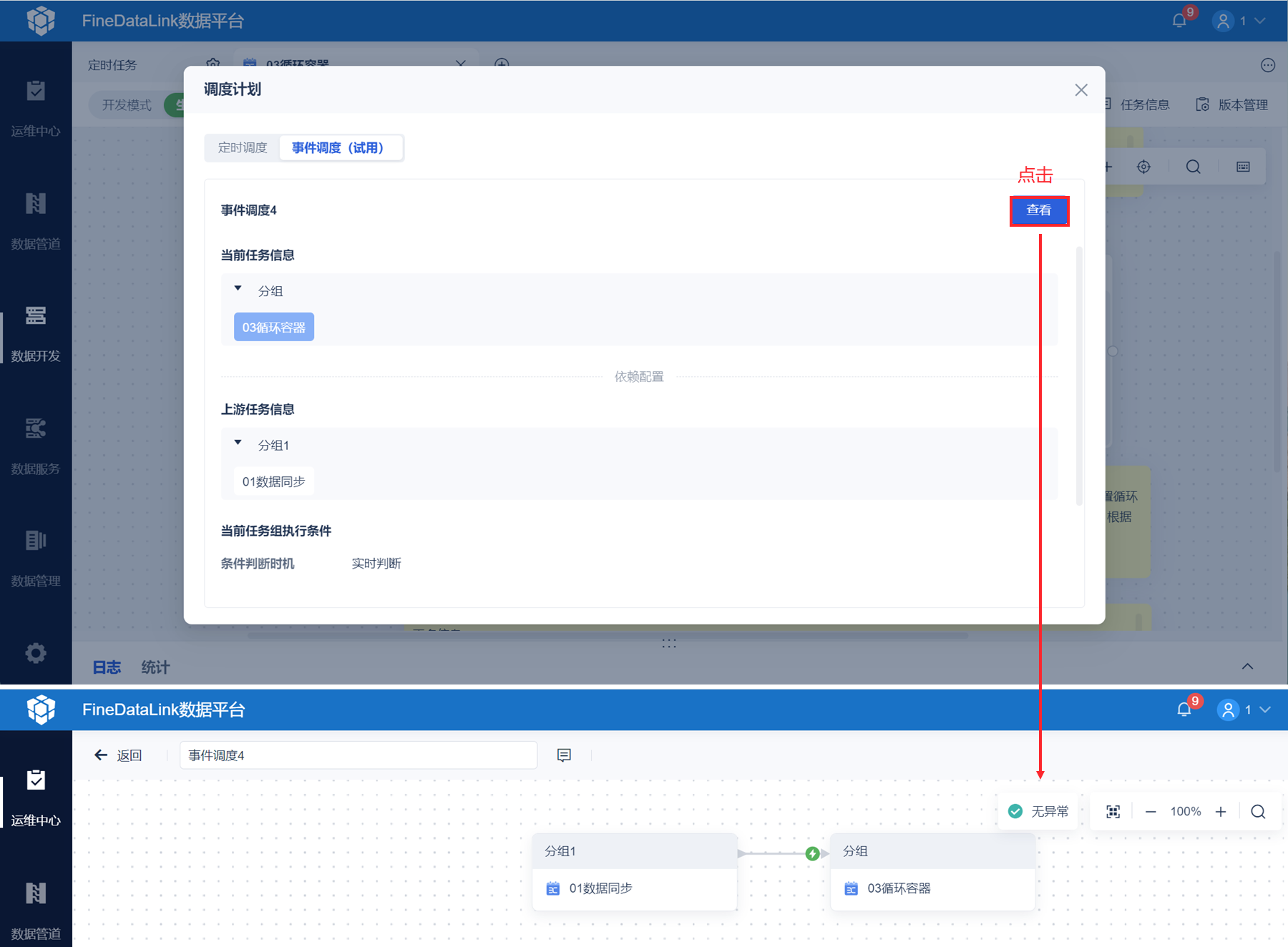Screen dimensions: 1288x947
Task: Click FineDataLink logo in top header
Action: point(41,20)
